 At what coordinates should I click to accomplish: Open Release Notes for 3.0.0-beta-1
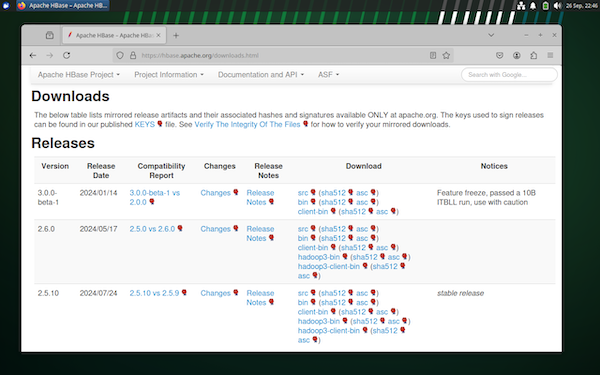[260, 197]
